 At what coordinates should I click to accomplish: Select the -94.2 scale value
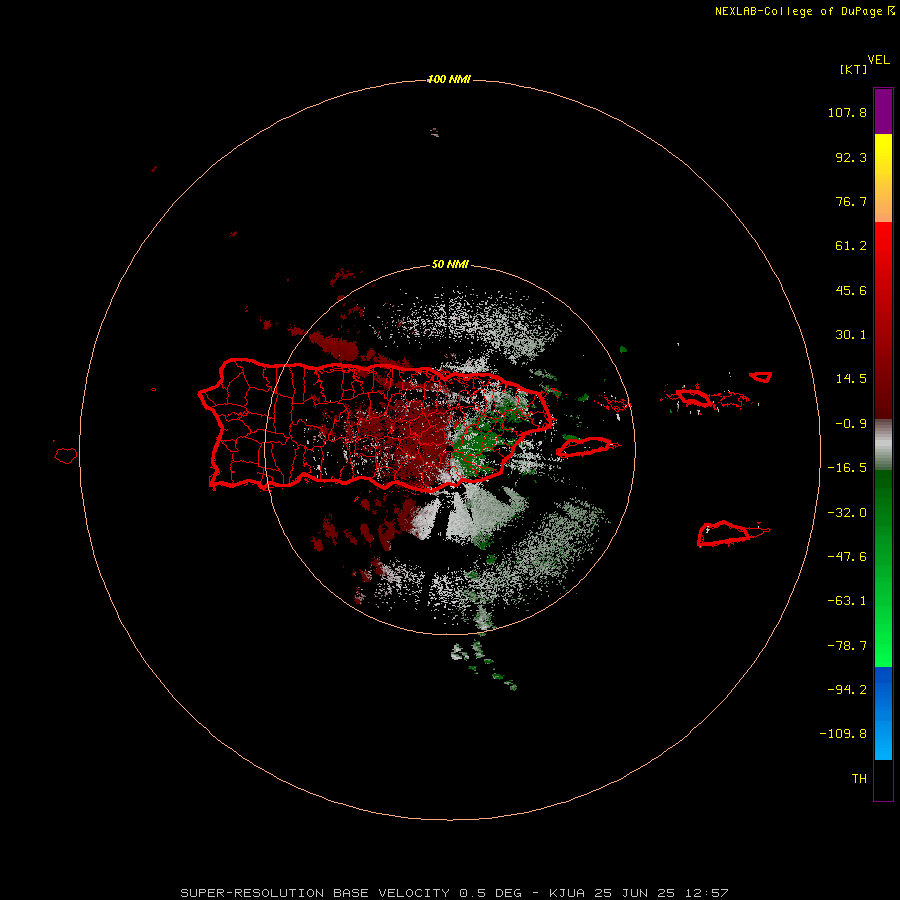847,689
